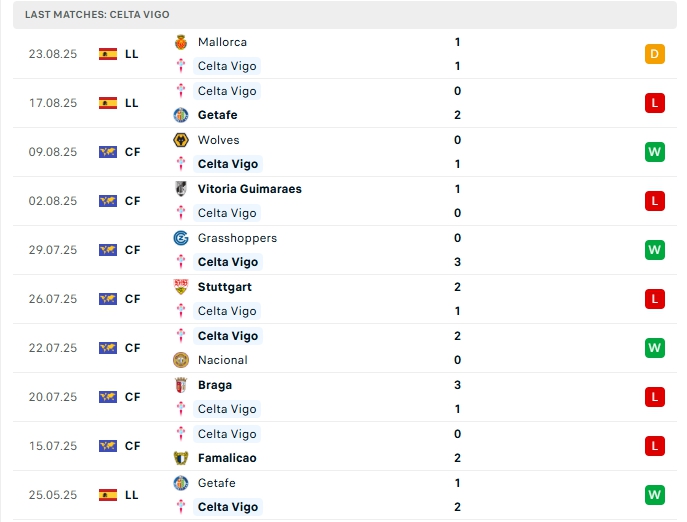Click the world flag icon for 09.08.25 match
The image size is (687, 522).
[x=108, y=152]
